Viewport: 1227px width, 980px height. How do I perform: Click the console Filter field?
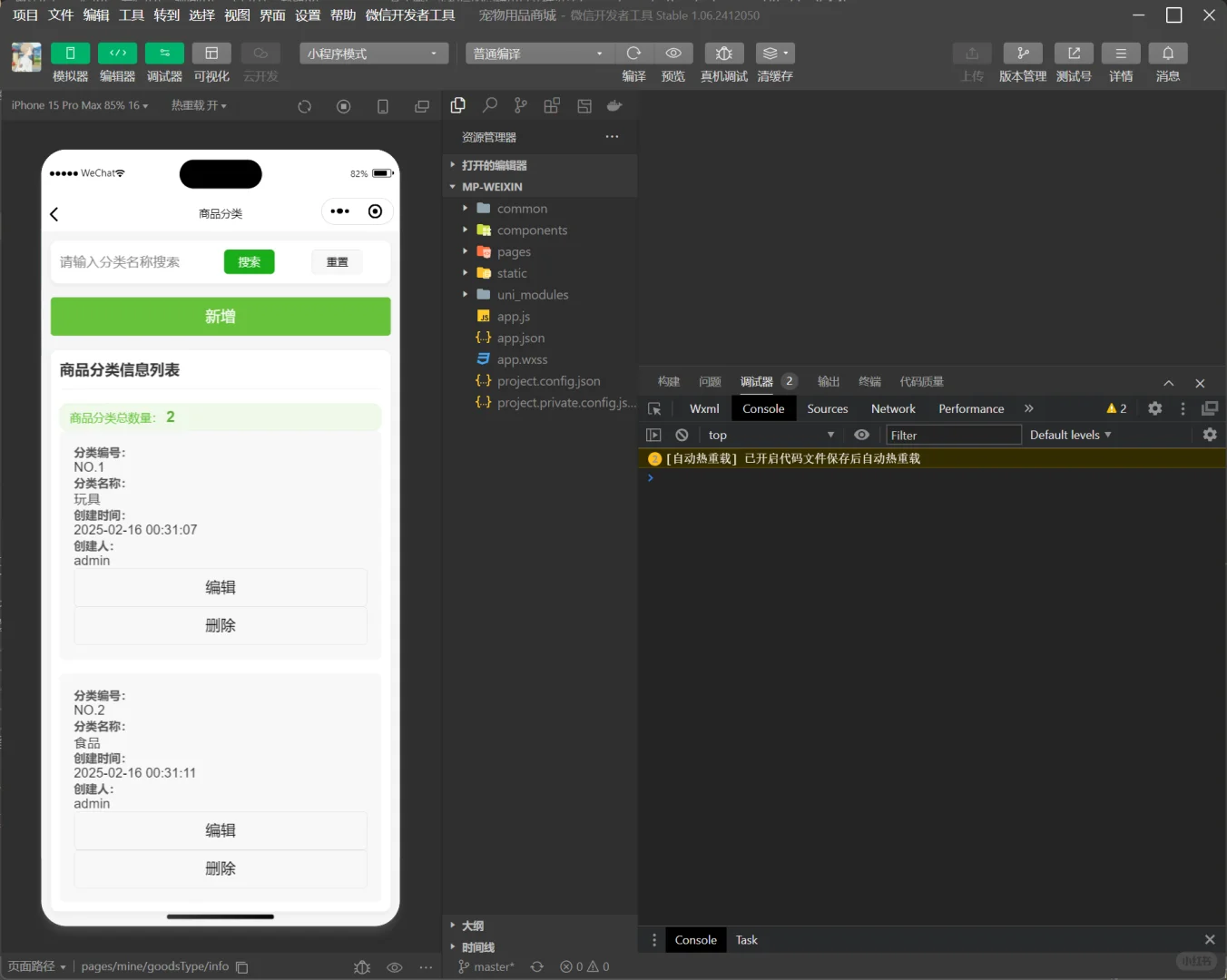954,436
